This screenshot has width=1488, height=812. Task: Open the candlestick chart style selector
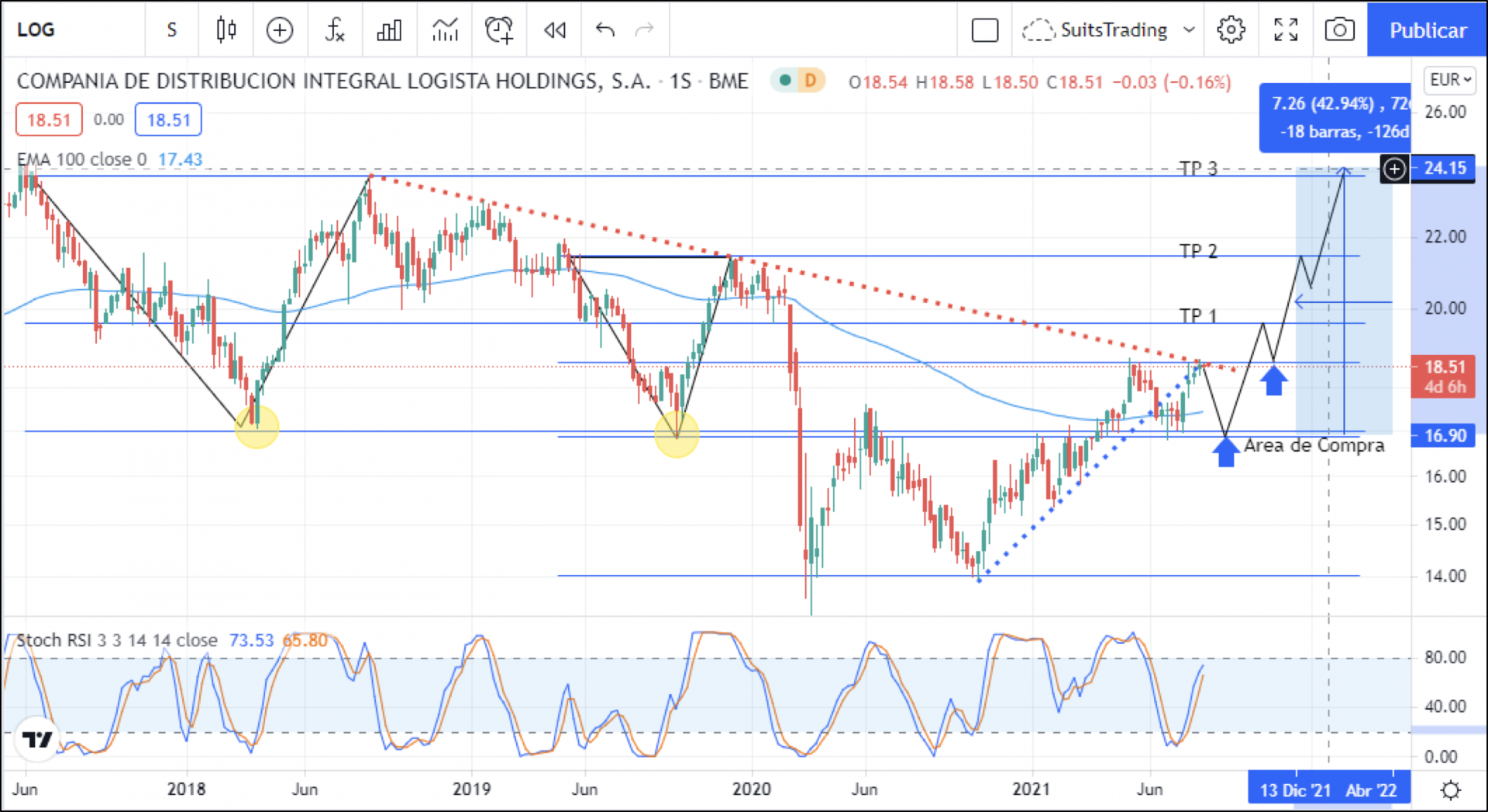click(x=226, y=30)
